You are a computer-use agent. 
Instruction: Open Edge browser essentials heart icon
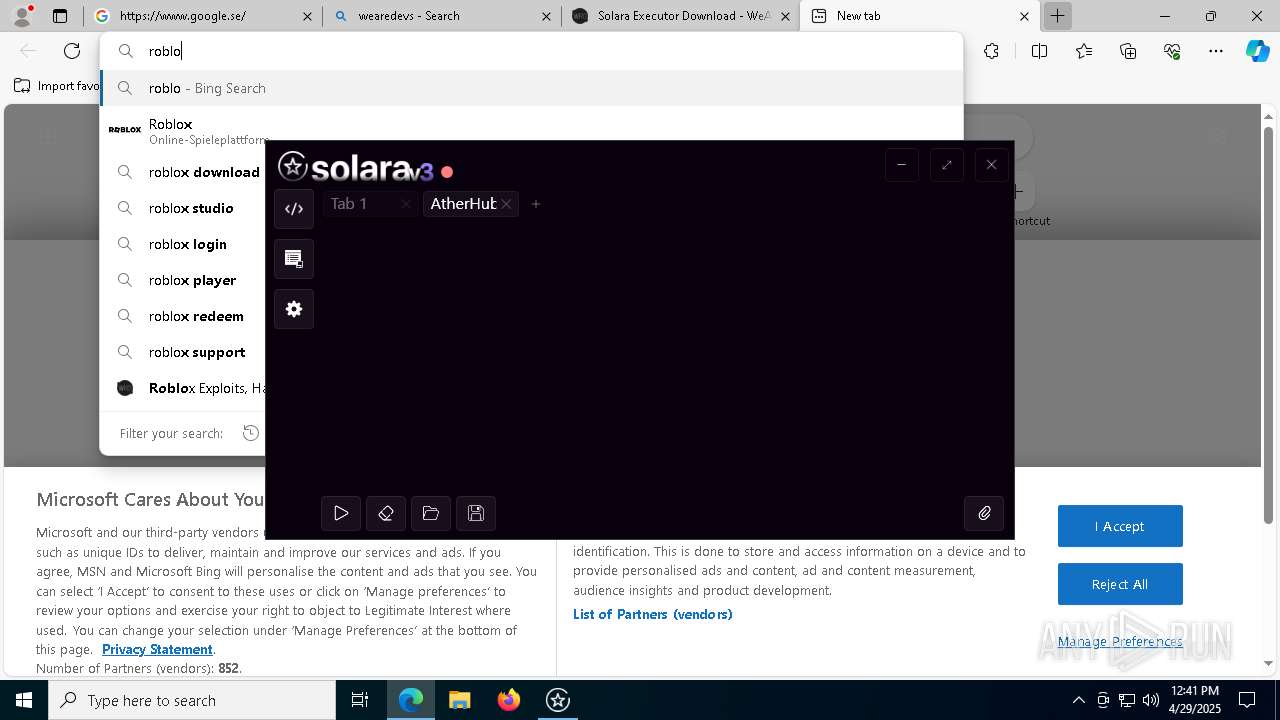coord(1172,51)
